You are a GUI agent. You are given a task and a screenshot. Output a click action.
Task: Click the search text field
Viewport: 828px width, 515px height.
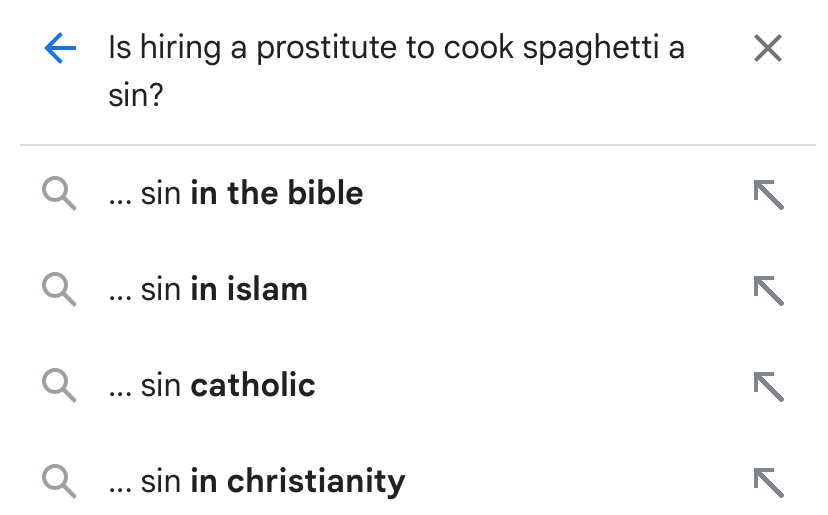pos(397,71)
